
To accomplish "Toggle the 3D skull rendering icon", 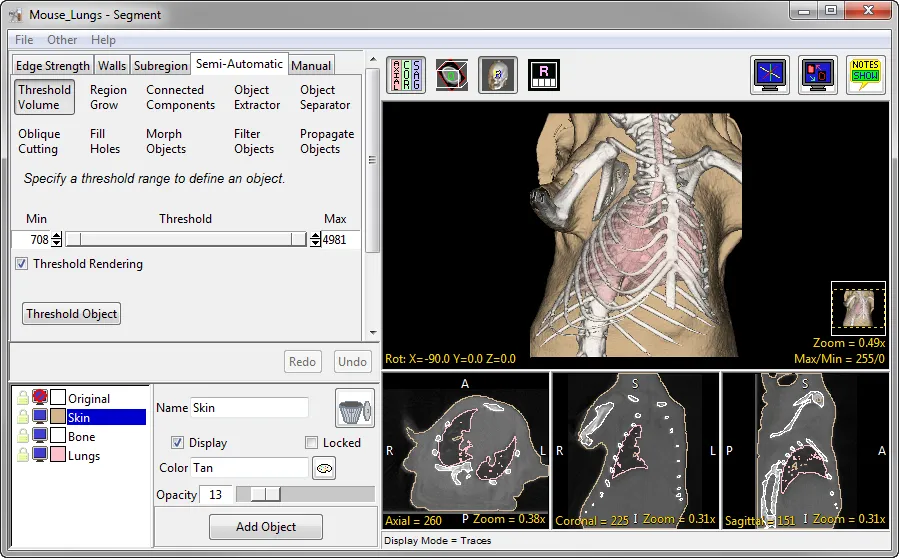I will point(497,75).
